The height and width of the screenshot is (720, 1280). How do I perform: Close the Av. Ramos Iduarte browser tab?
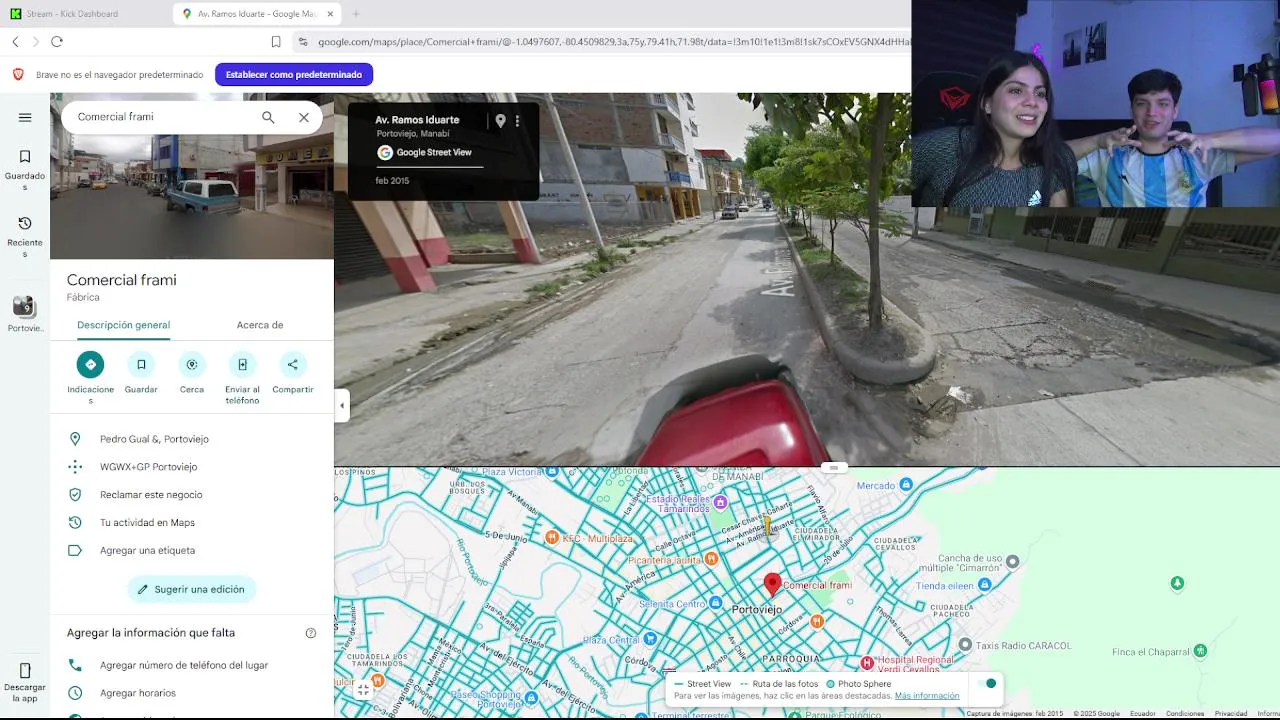(x=330, y=14)
